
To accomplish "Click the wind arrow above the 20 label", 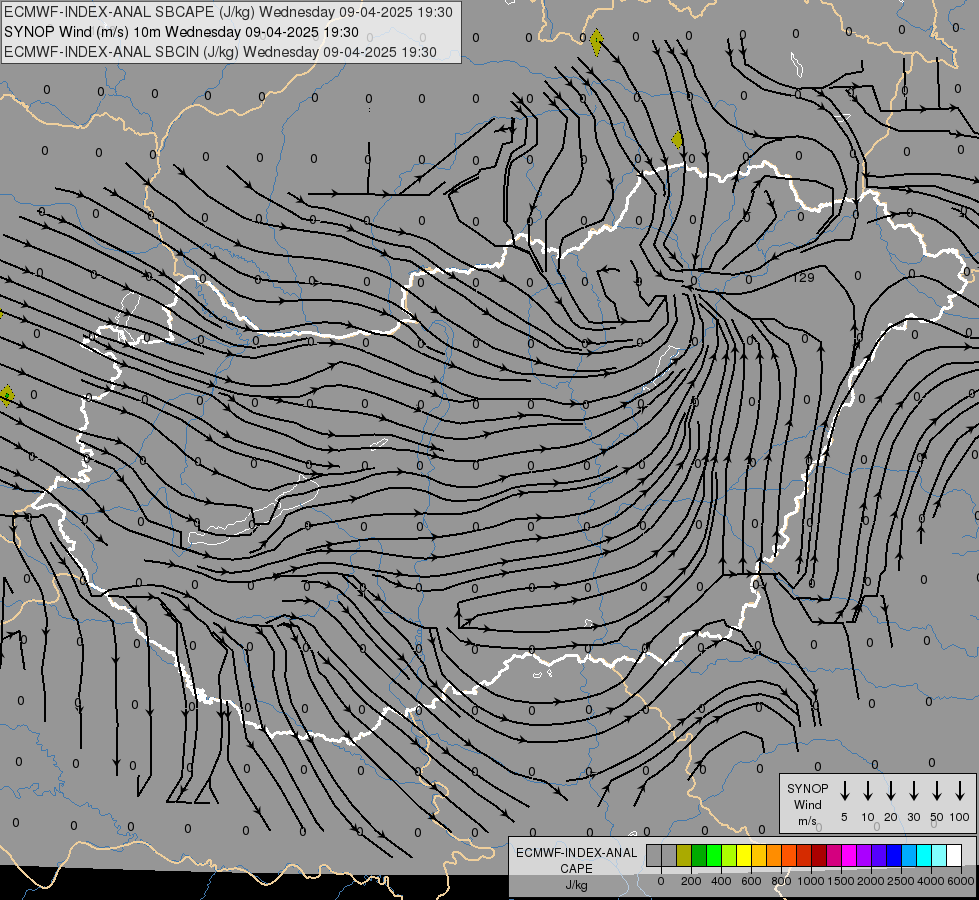I will [891, 791].
